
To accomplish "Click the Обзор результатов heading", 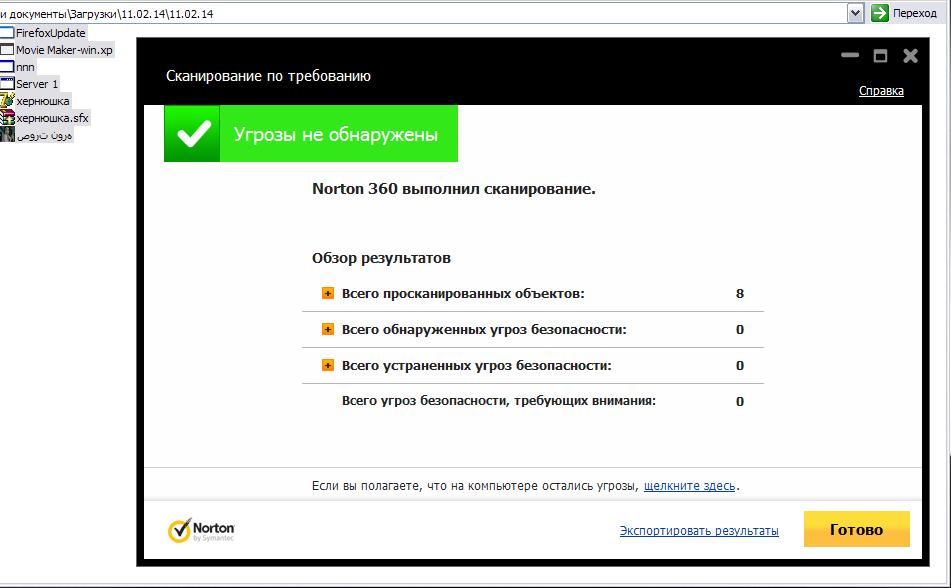I will click(x=381, y=258).
